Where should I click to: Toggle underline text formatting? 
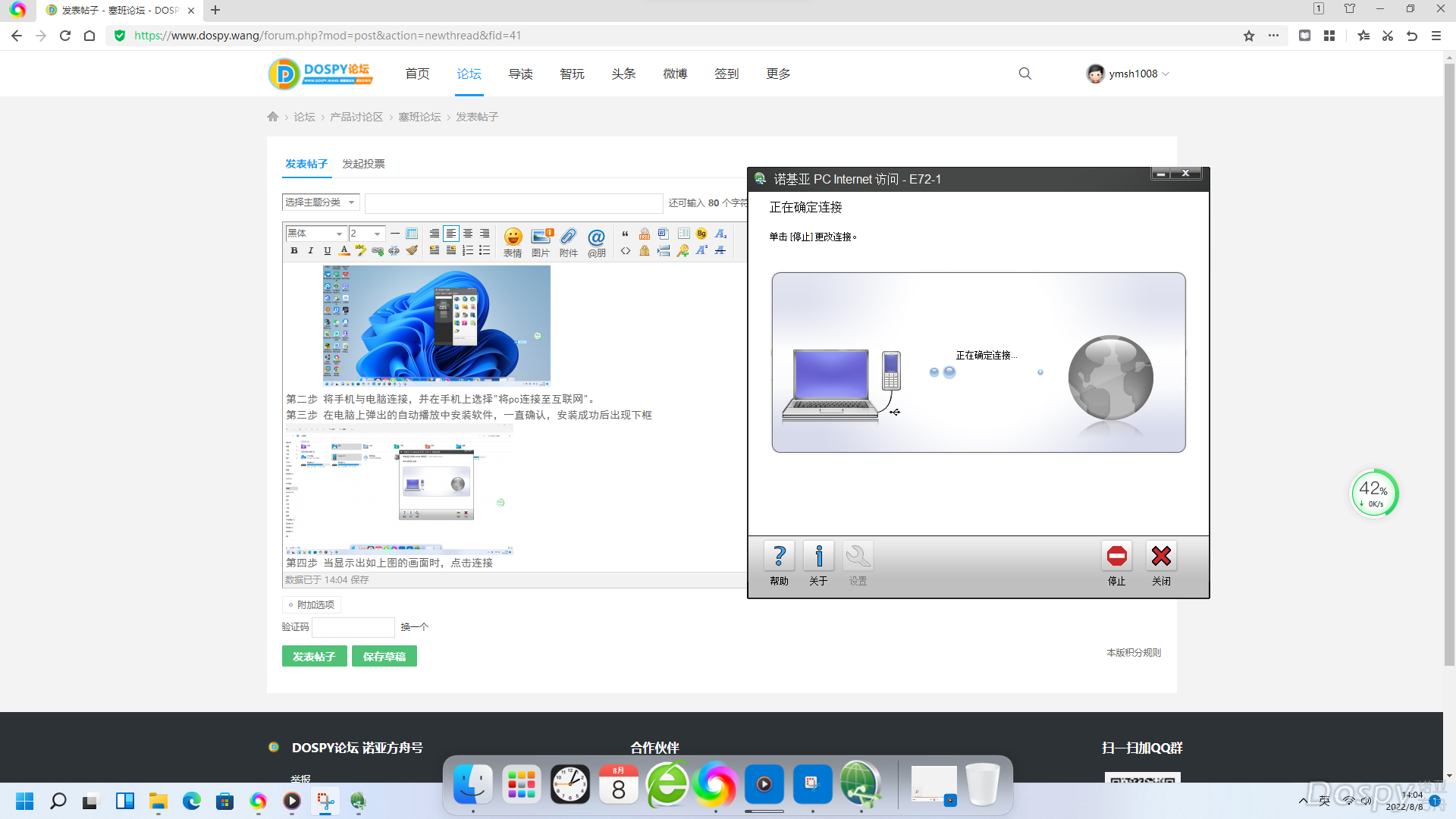point(328,250)
